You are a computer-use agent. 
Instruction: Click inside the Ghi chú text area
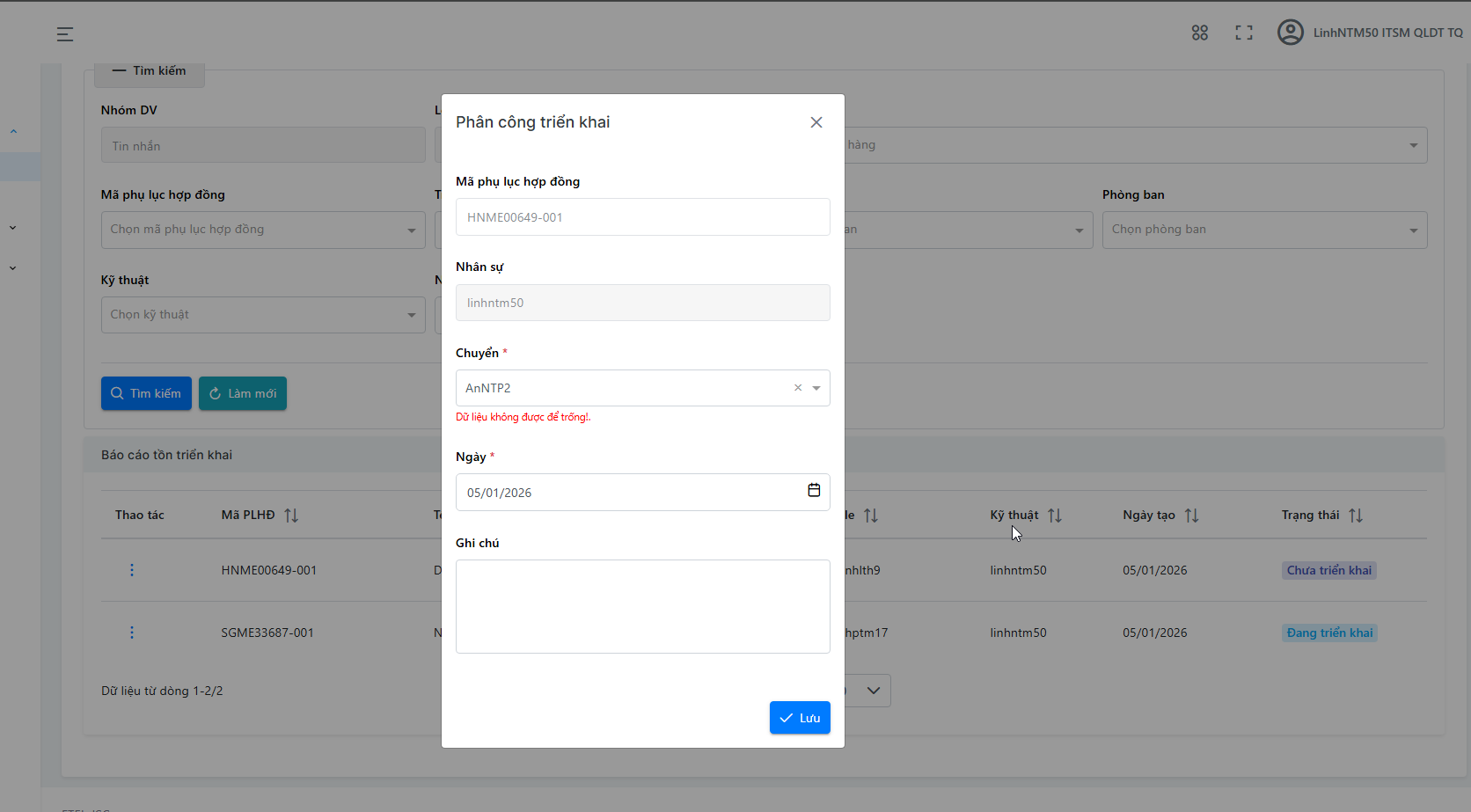coord(642,606)
